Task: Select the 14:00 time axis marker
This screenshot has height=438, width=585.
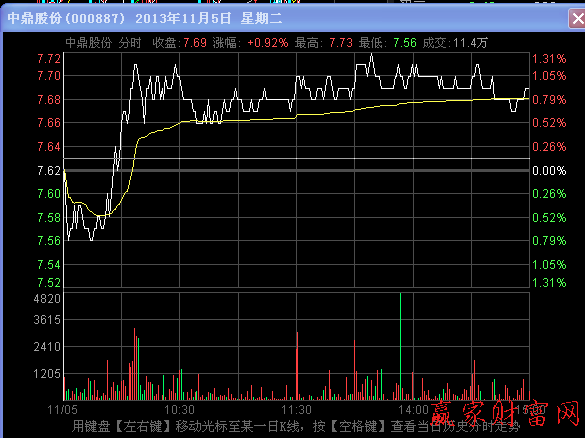Action: point(413,410)
